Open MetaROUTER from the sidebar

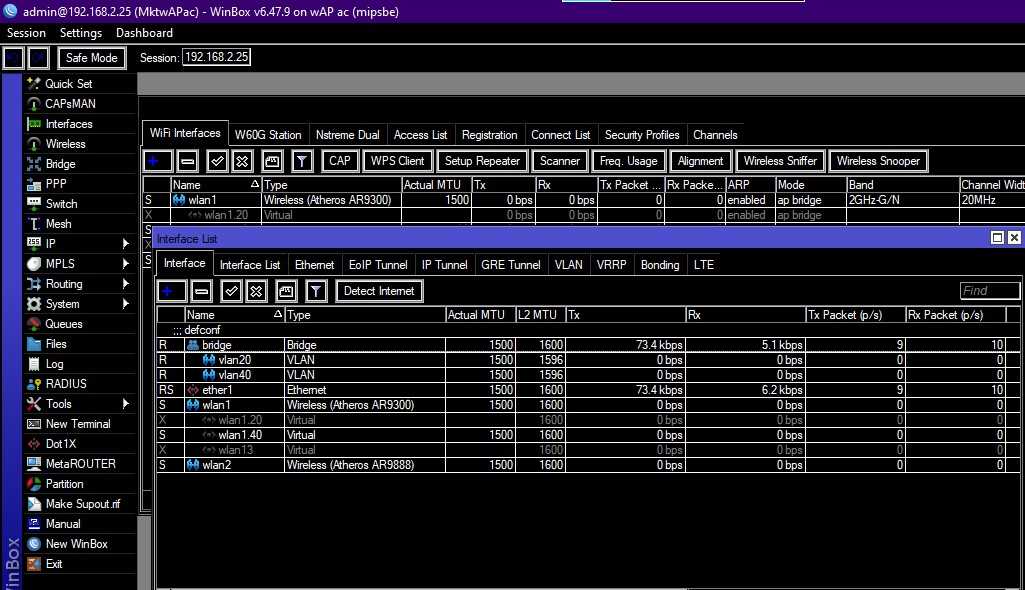click(x=80, y=464)
